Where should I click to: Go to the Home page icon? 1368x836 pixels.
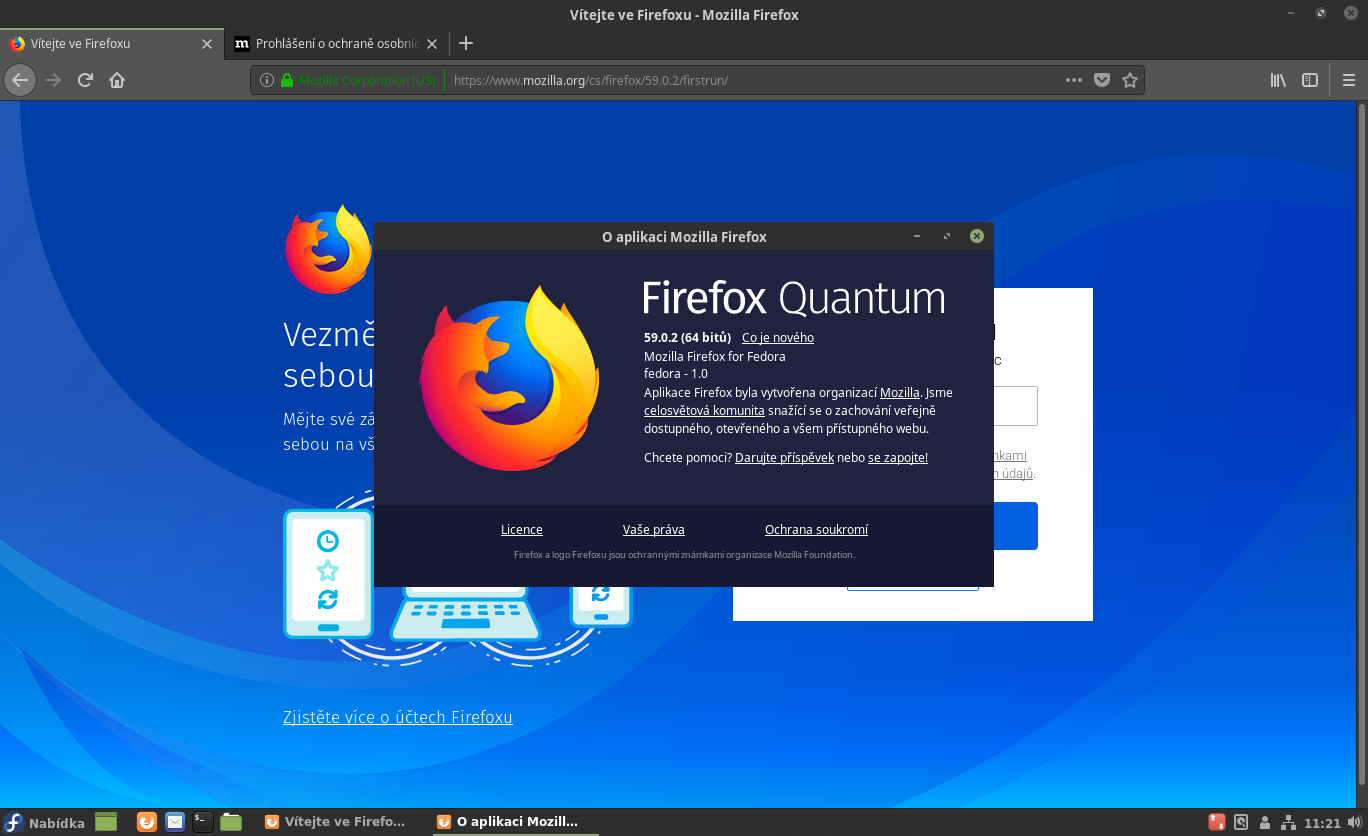coord(117,80)
